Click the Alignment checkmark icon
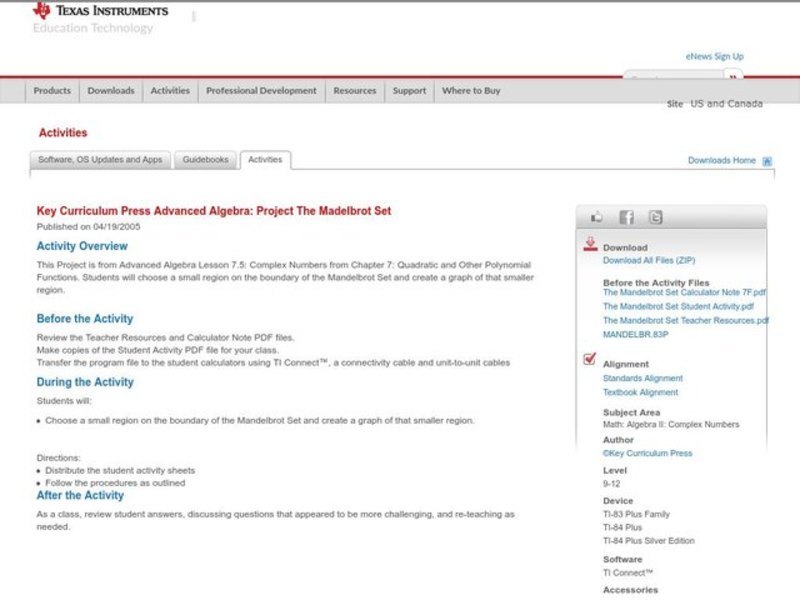This screenshot has width=800, height=600. pyautogui.click(x=590, y=361)
